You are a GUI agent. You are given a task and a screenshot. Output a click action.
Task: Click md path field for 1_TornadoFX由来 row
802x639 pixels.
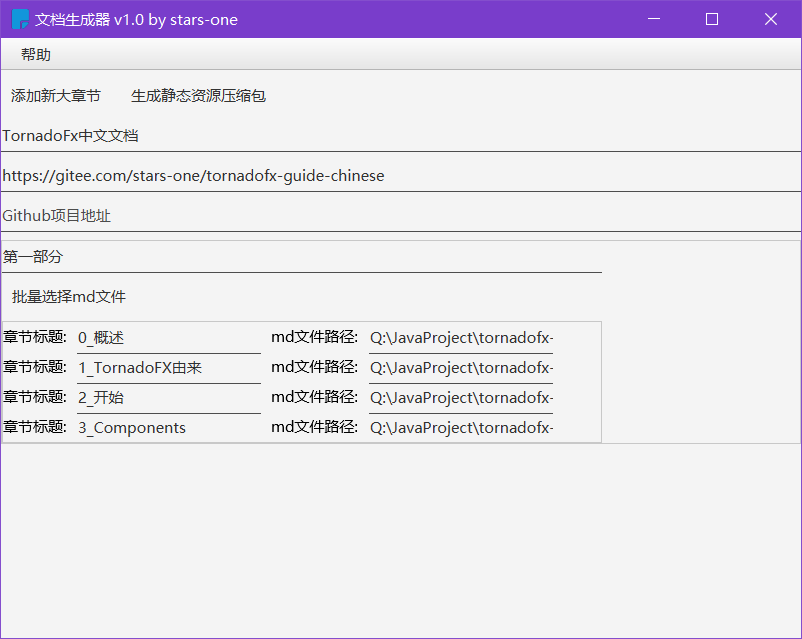[x=461, y=368]
